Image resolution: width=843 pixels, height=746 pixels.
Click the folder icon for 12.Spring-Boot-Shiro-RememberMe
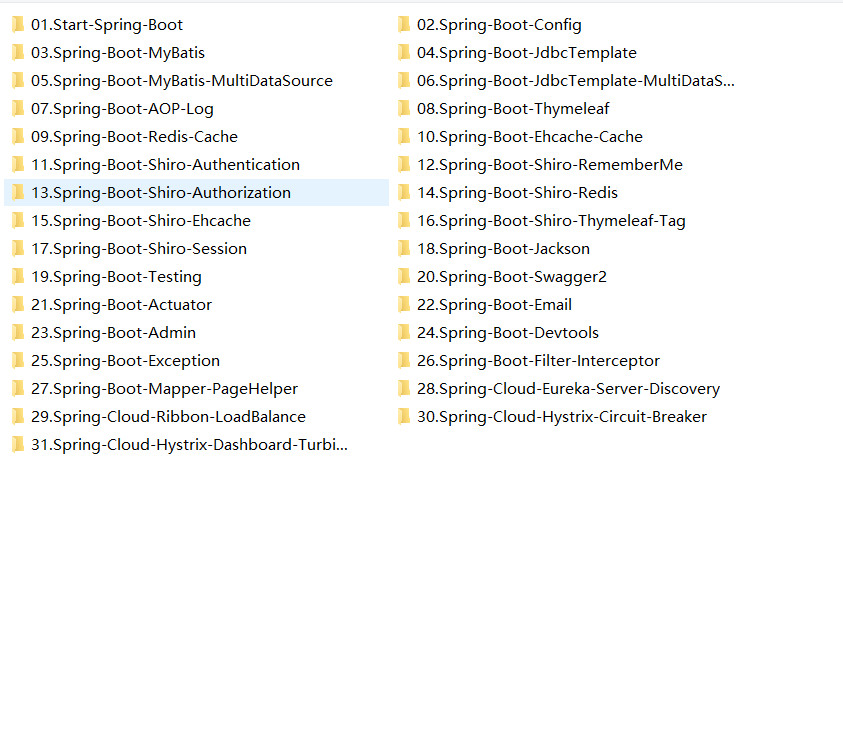[404, 164]
